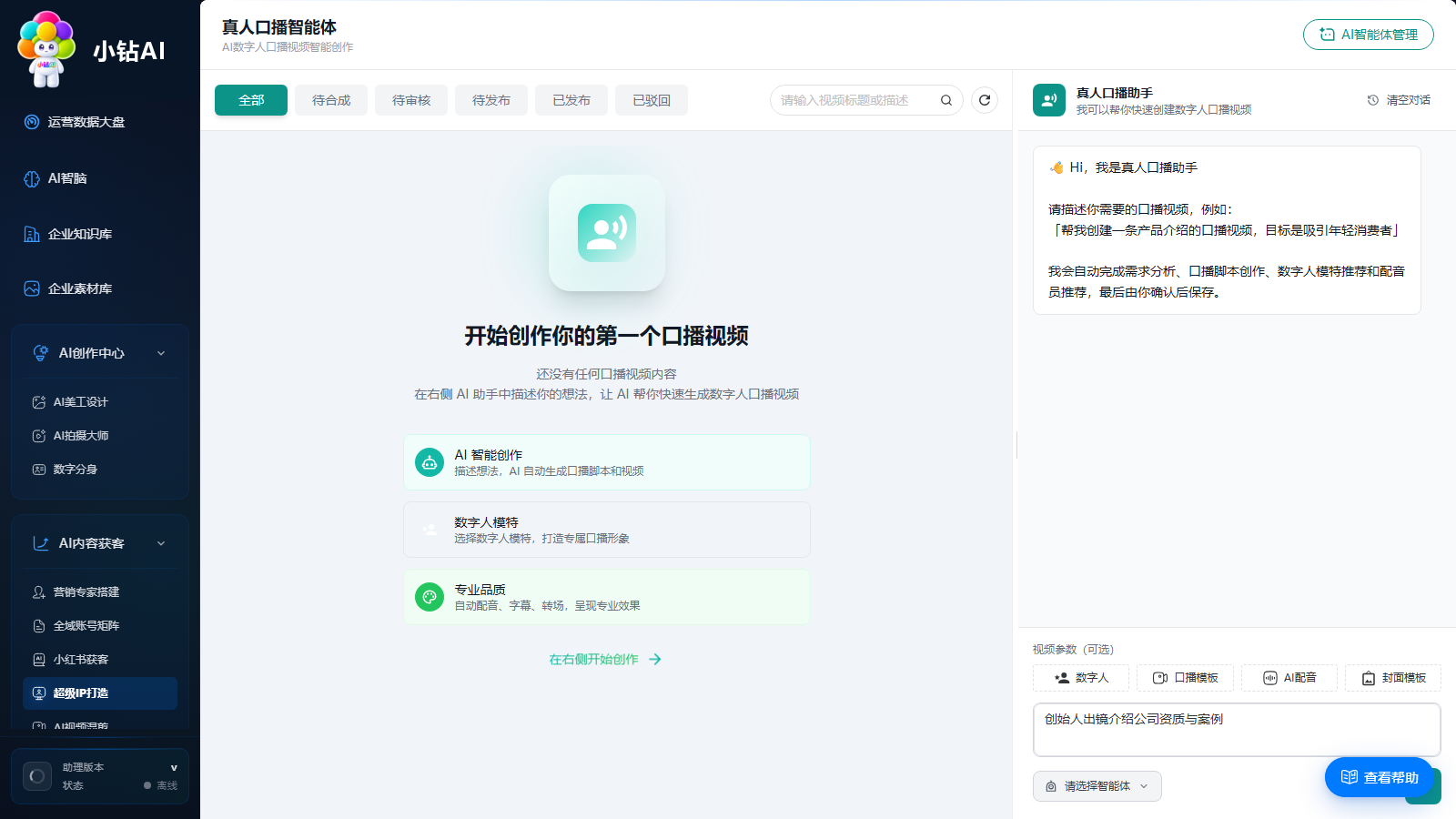Open AI智能体管理
Screen dimensions: 1456x819
coord(1369,35)
